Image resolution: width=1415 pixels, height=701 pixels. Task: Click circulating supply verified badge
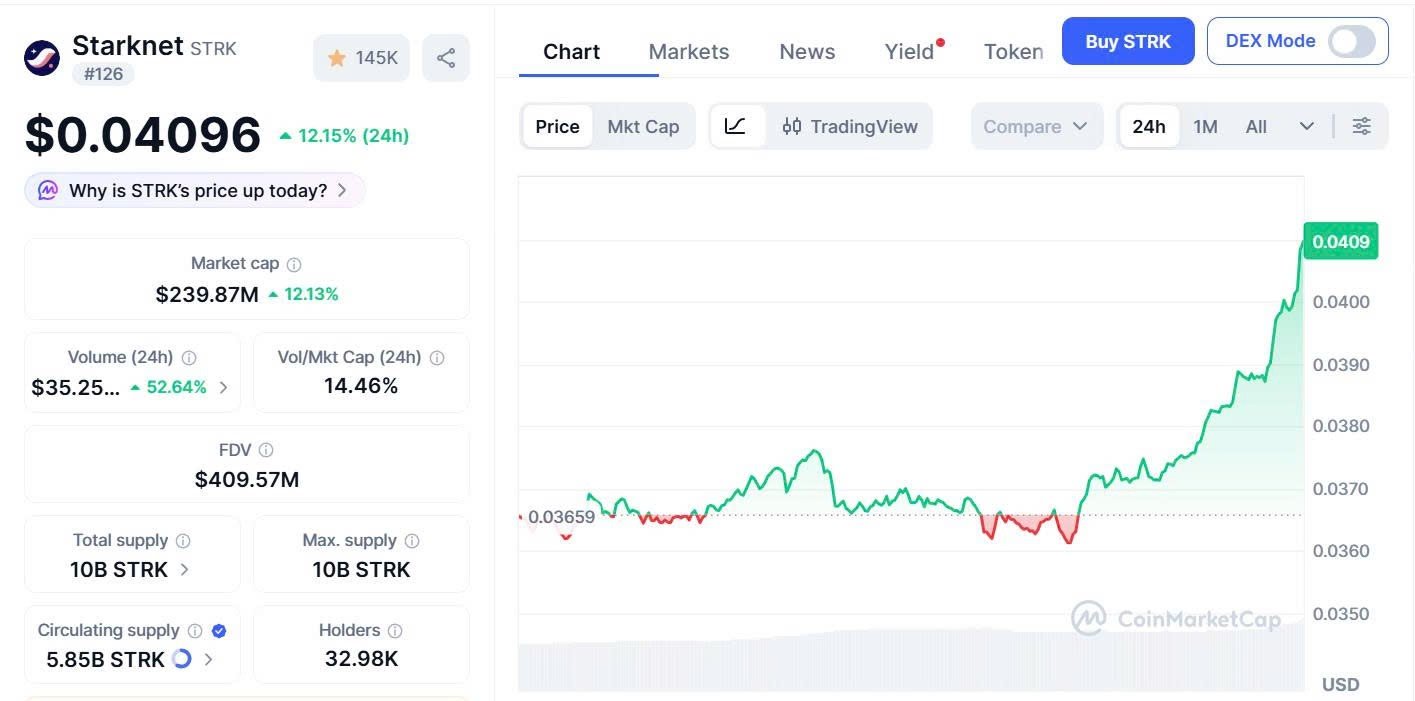[219, 631]
